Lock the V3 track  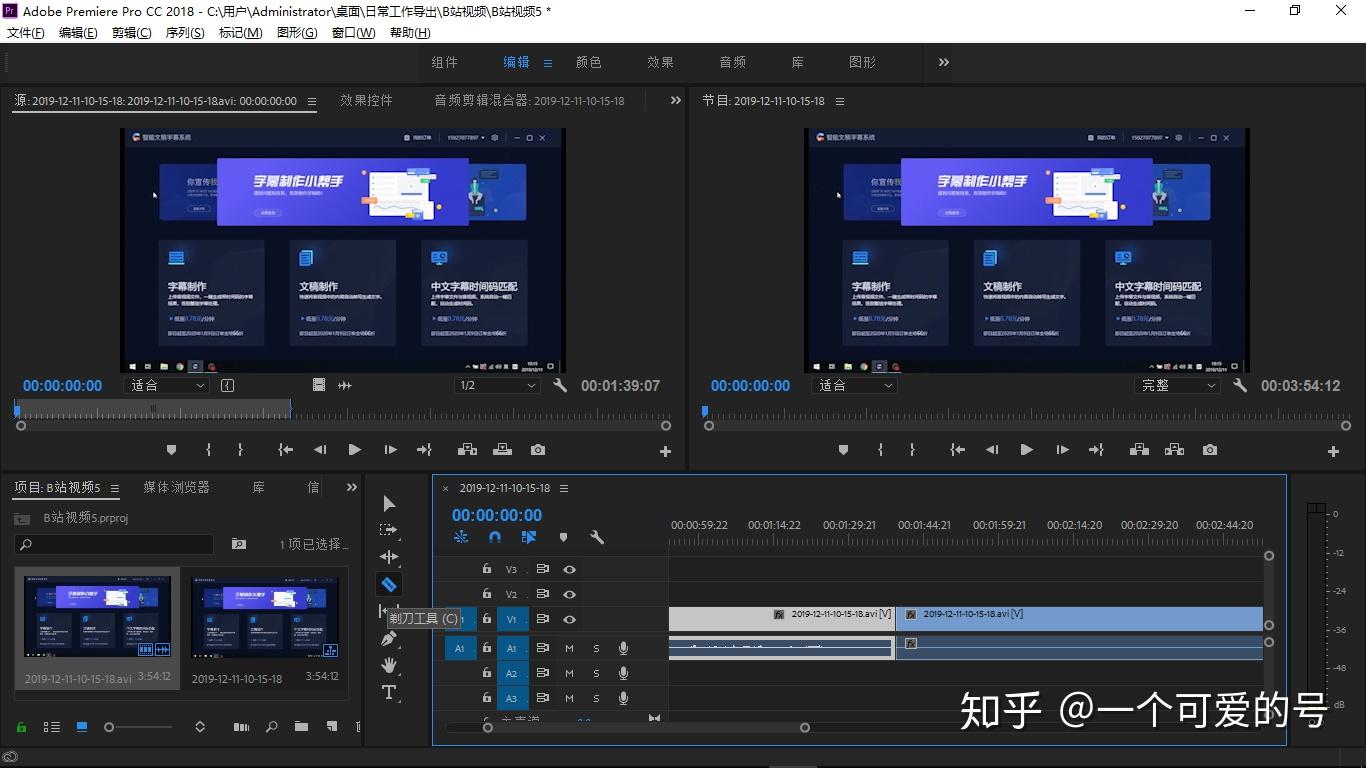pyautogui.click(x=487, y=569)
